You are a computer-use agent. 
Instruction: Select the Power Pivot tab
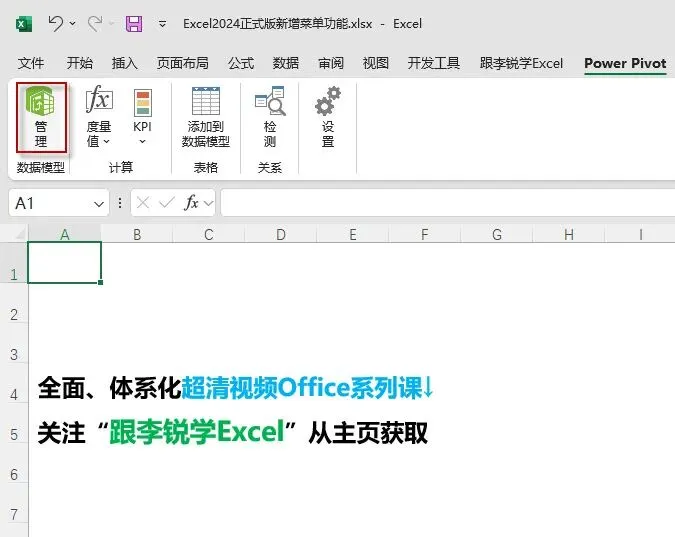click(x=625, y=63)
